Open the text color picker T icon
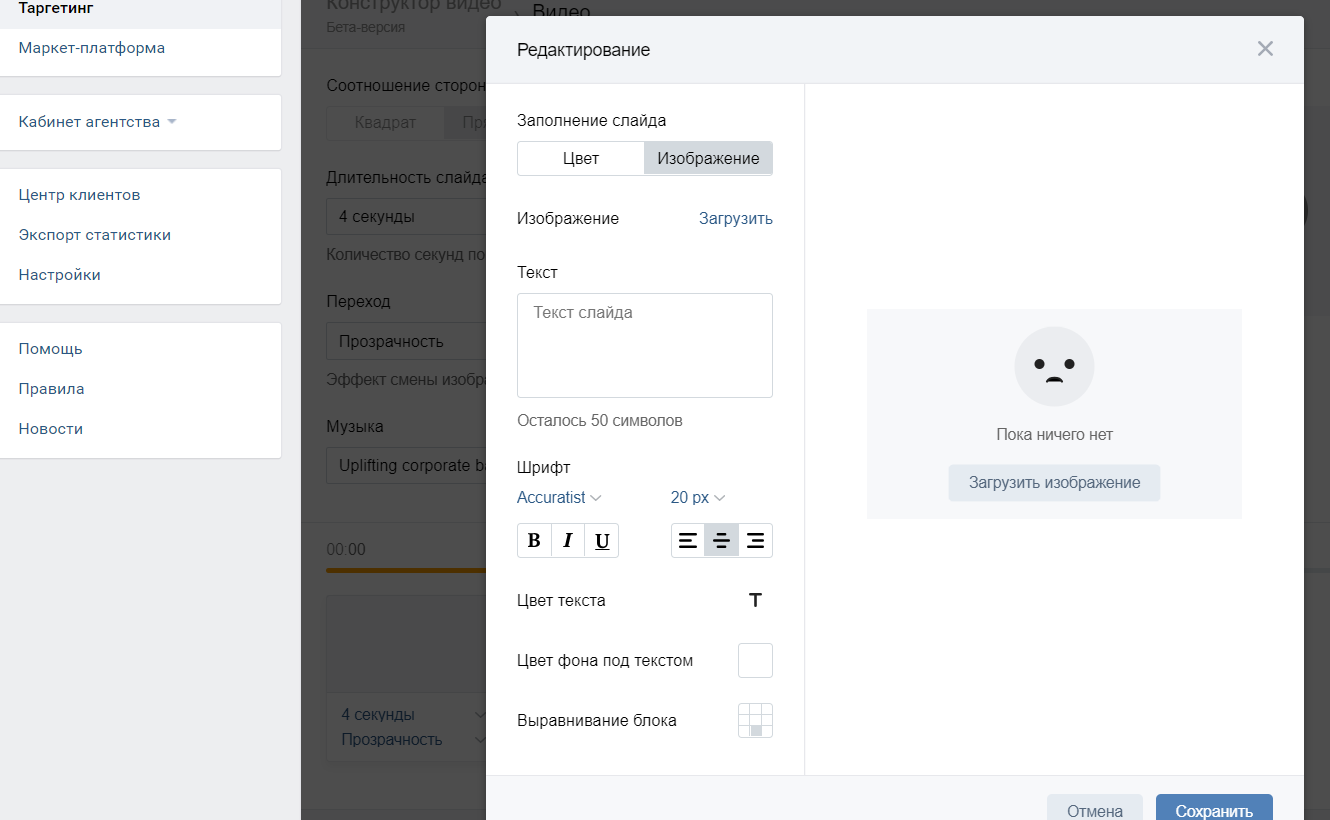 pyautogui.click(x=755, y=600)
